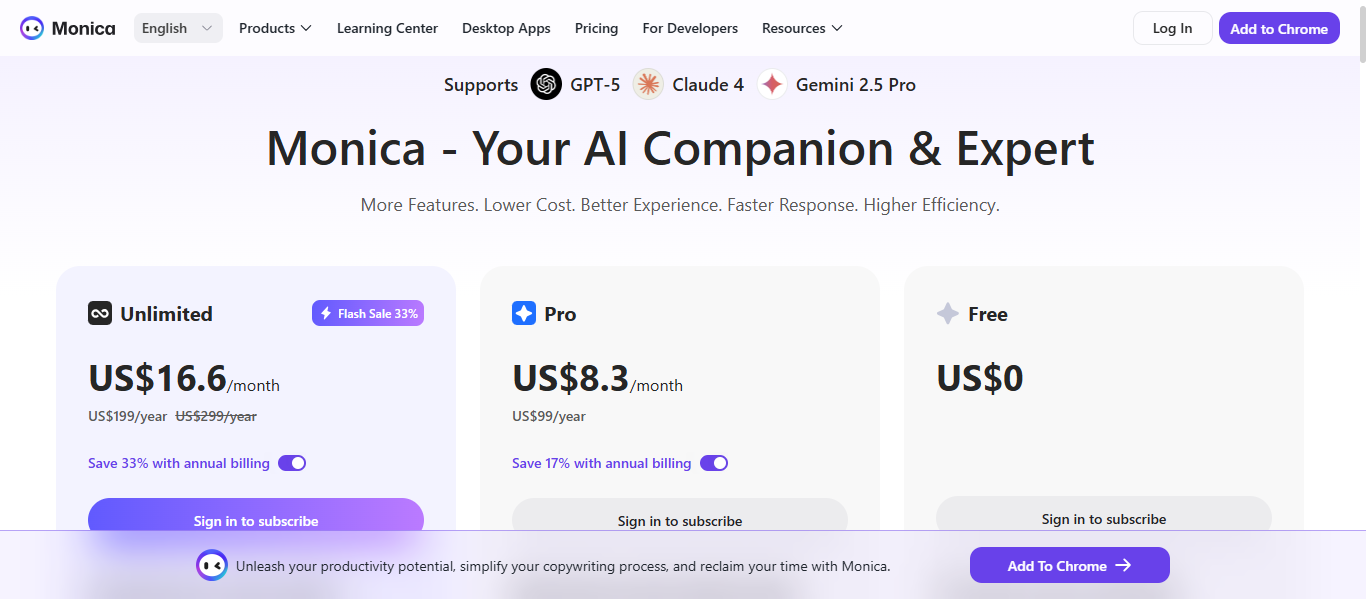The height and width of the screenshot is (599, 1366).
Task: Toggle annual billing on the Unlimited plan
Action: click(x=292, y=463)
